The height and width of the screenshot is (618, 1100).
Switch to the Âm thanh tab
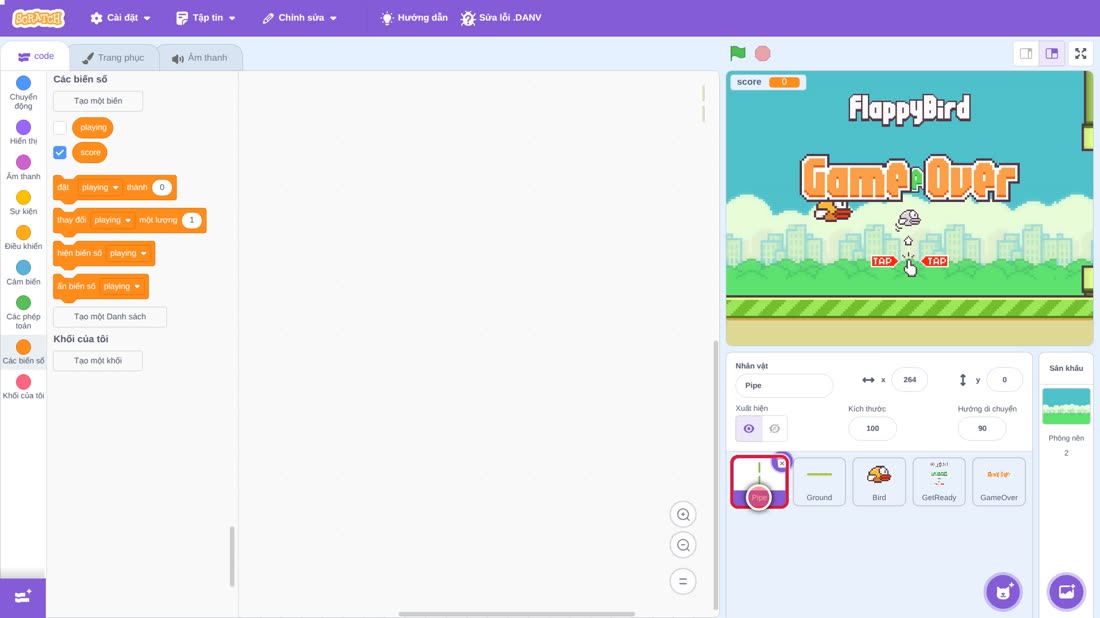(200, 58)
